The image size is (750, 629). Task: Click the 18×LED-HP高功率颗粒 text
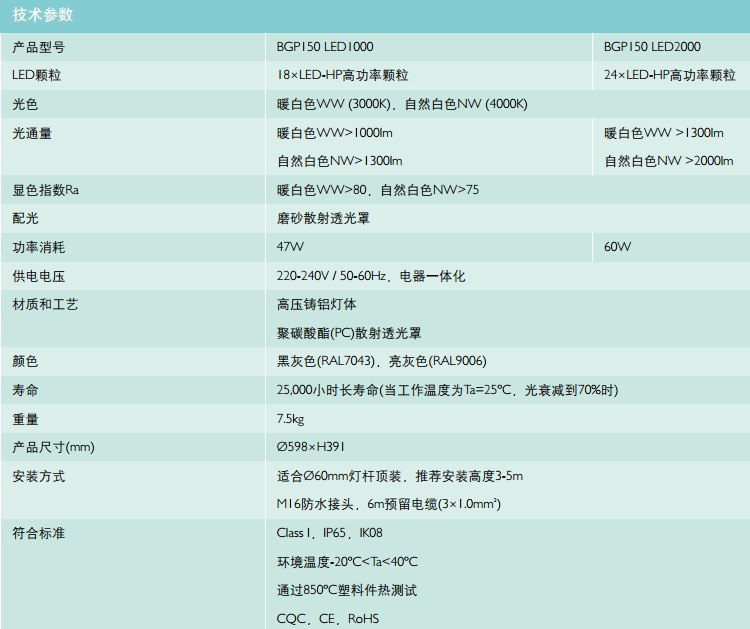[342, 75]
